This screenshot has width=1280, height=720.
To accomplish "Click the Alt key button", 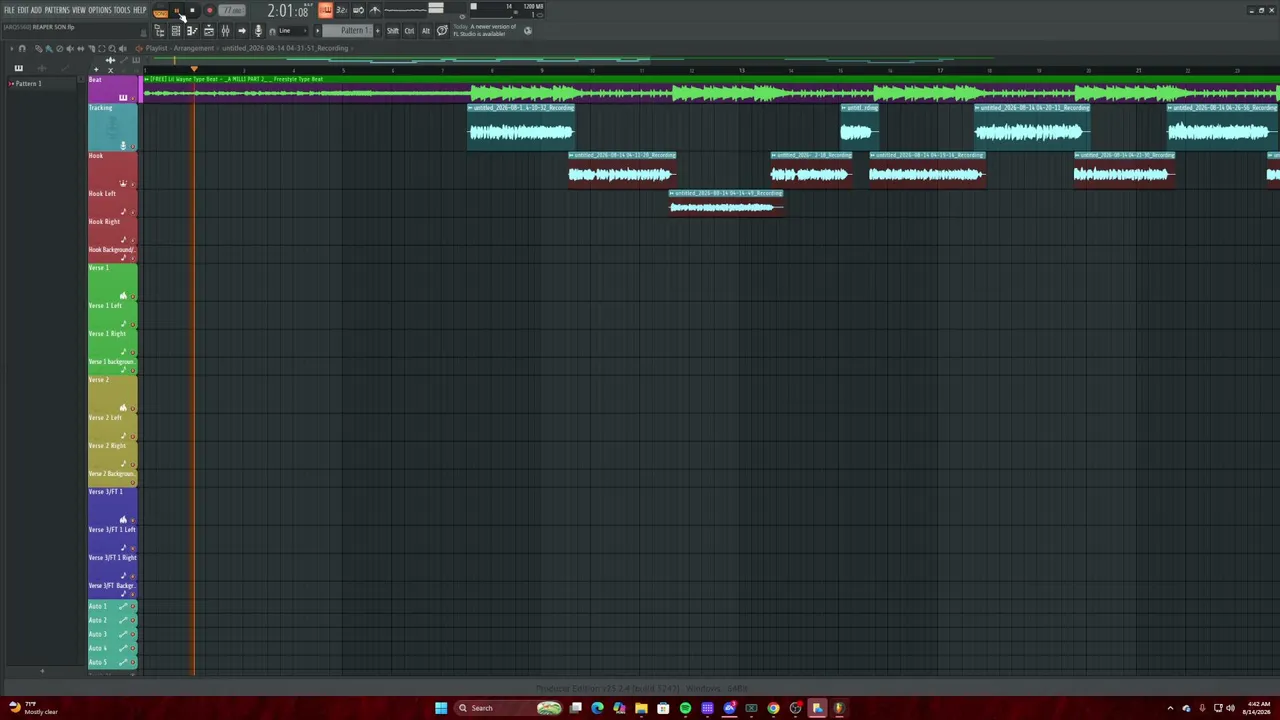I will click(426, 31).
